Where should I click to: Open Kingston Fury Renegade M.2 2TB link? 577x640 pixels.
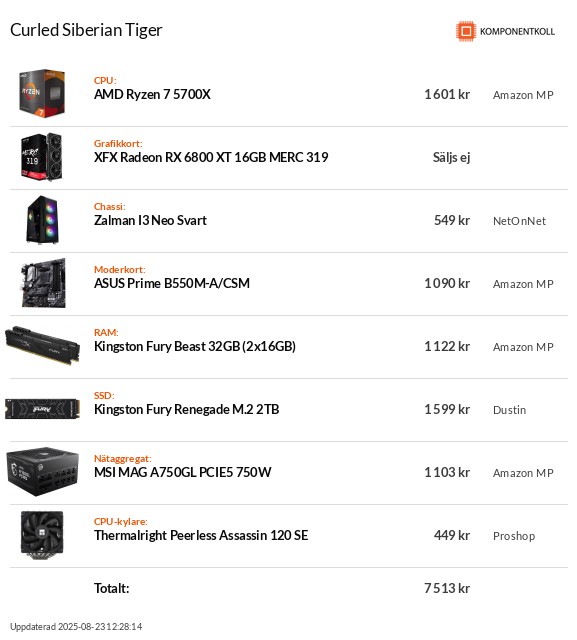[x=186, y=409]
